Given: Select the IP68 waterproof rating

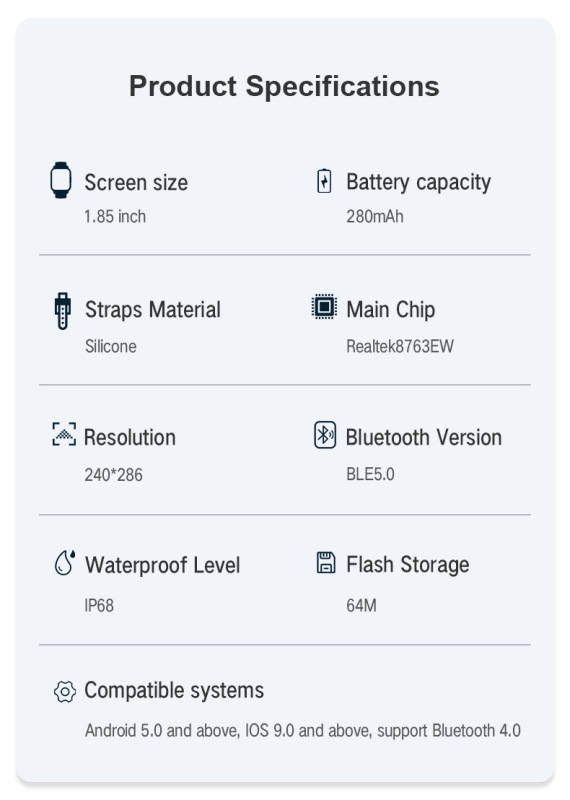Looking at the screenshot, I should 99,606.
